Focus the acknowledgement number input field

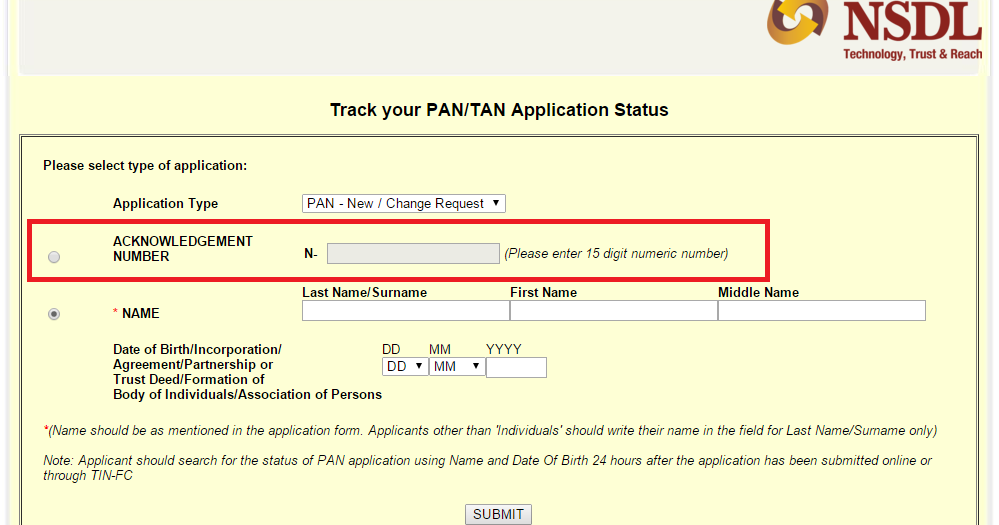(x=413, y=254)
